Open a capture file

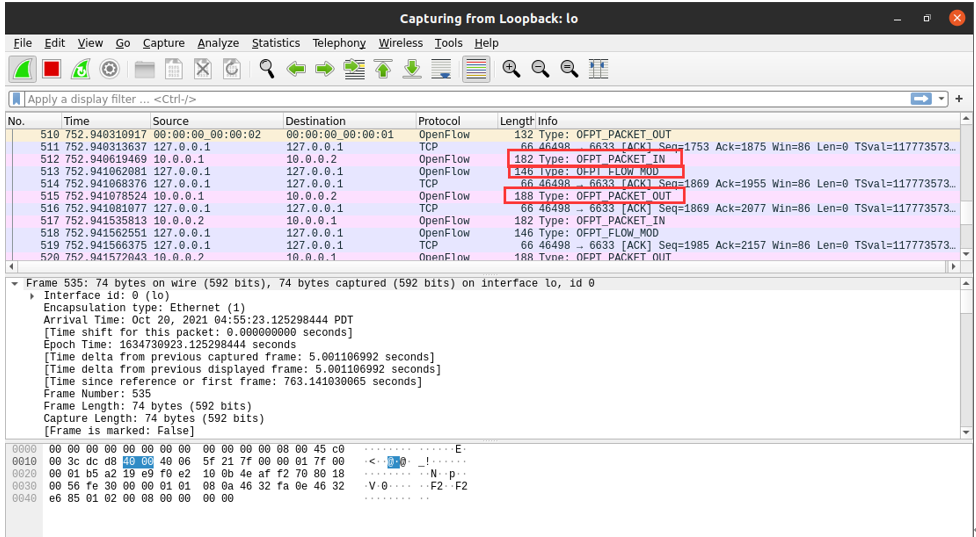click(x=144, y=69)
